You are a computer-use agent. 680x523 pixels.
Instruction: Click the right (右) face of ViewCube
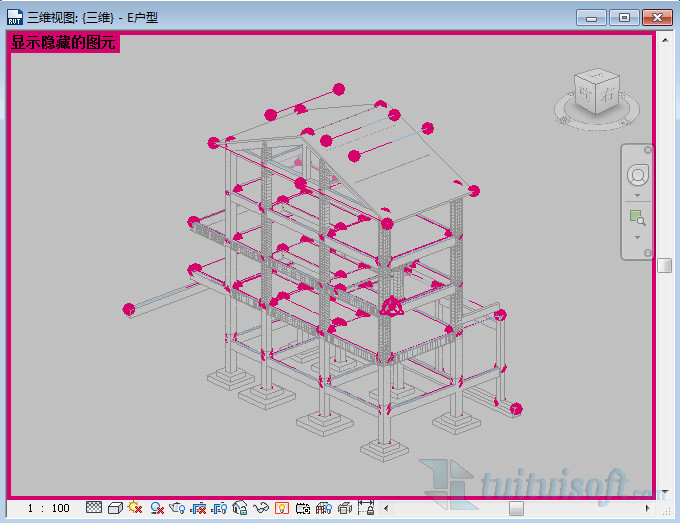point(609,96)
